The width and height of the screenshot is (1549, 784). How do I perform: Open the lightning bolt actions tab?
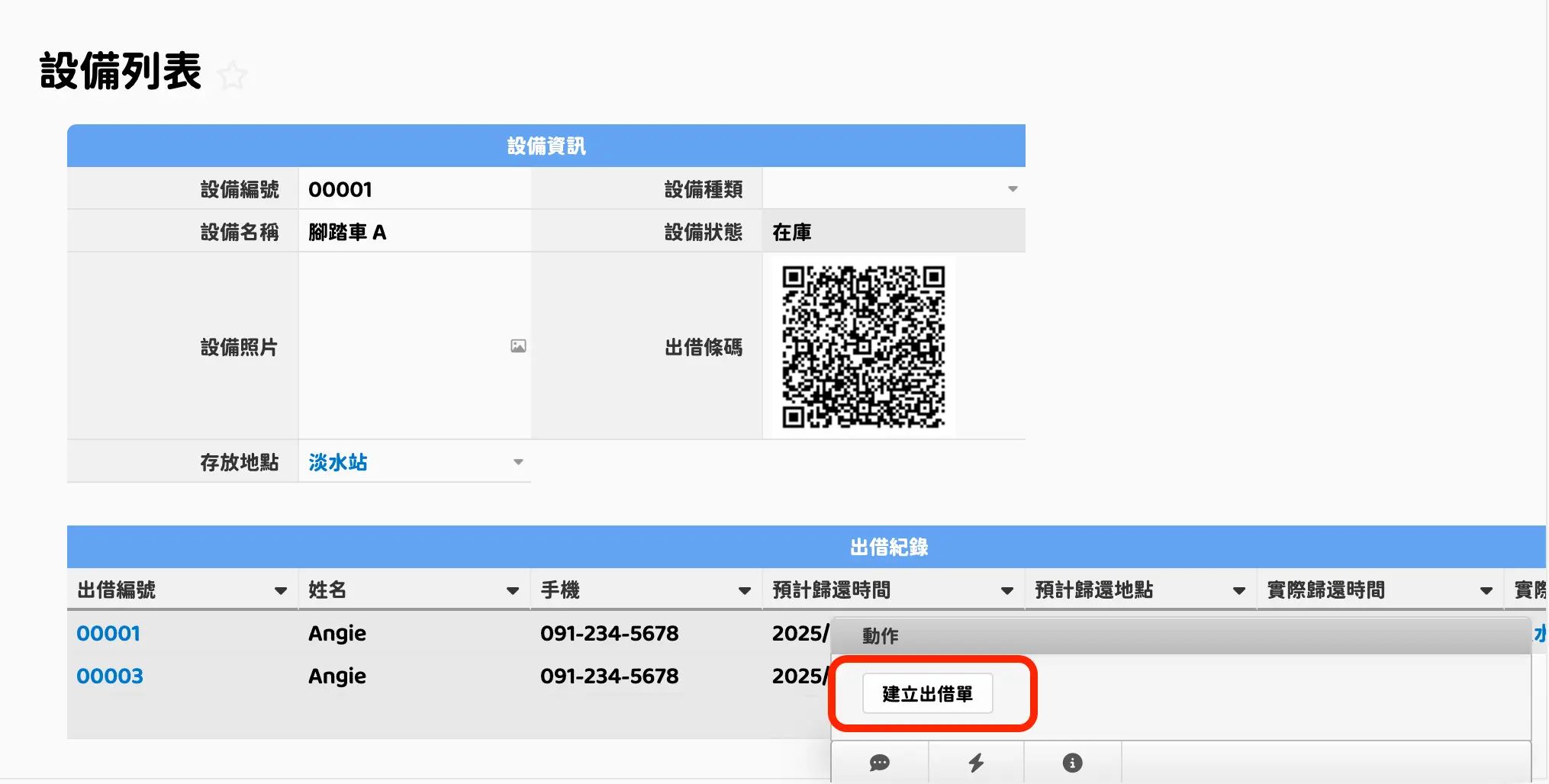click(x=976, y=763)
